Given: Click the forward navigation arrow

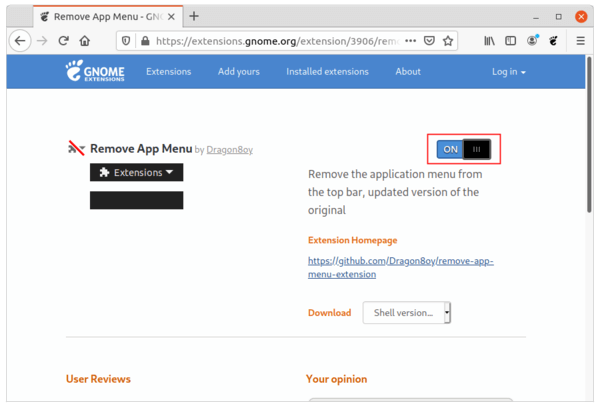Looking at the screenshot, I should [x=42, y=41].
